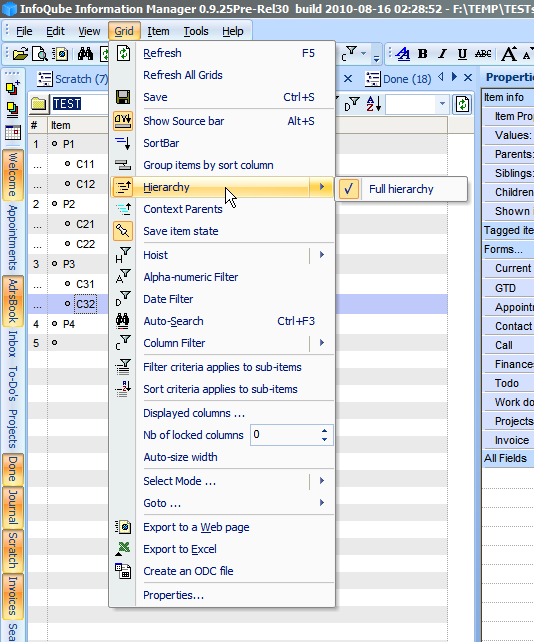Select item P2 in the grid
Viewport: 534px width, 642px height.
click(69, 204)
